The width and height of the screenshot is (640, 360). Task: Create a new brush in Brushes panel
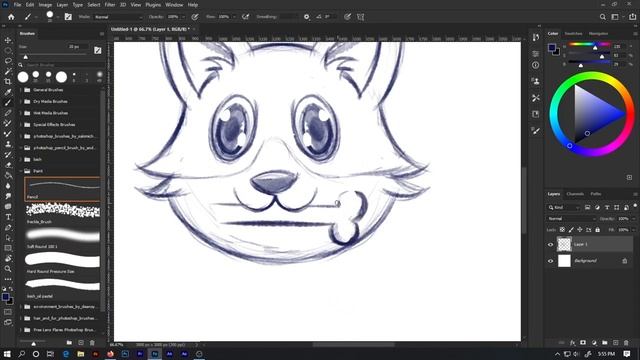click(x=81, y=343)
